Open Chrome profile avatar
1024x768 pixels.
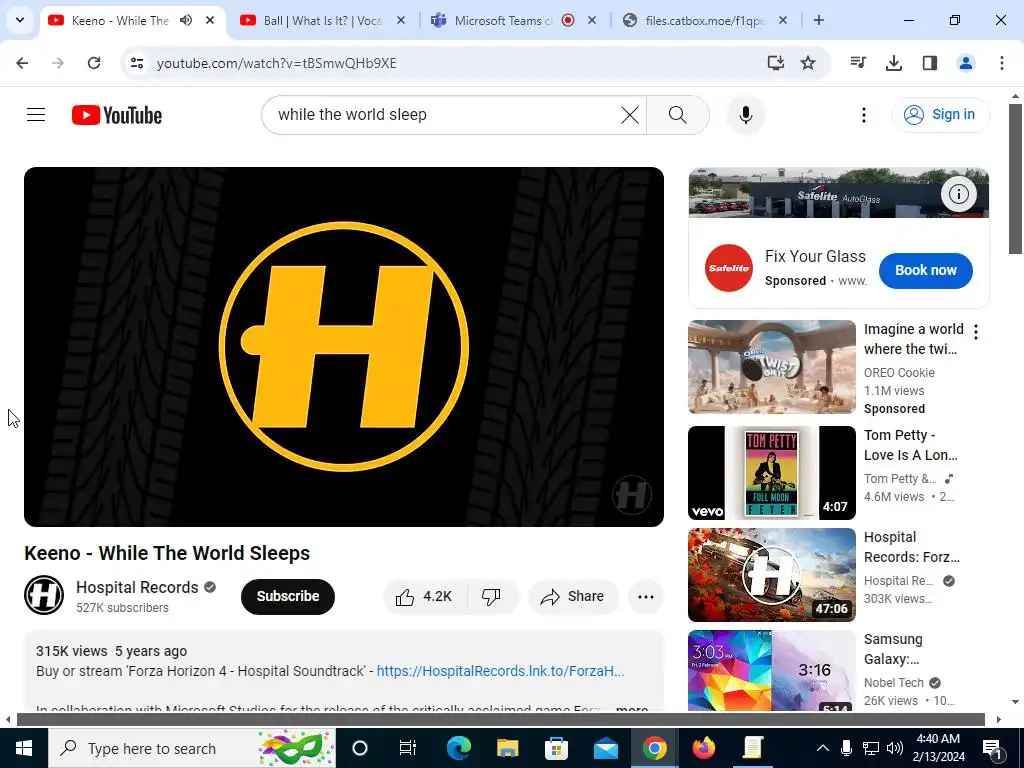965,63
